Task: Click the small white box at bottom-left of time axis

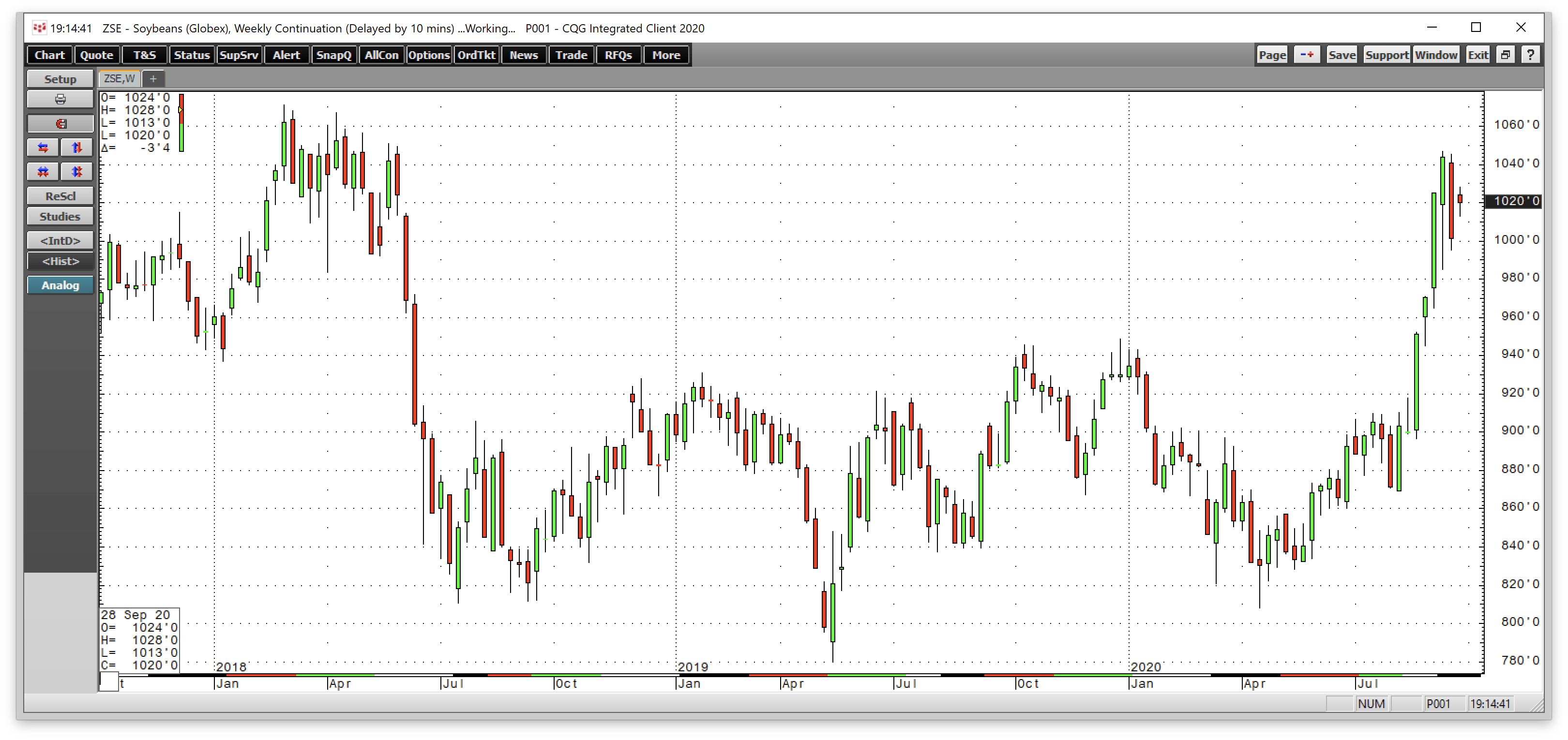Action: tap(109, 681)
